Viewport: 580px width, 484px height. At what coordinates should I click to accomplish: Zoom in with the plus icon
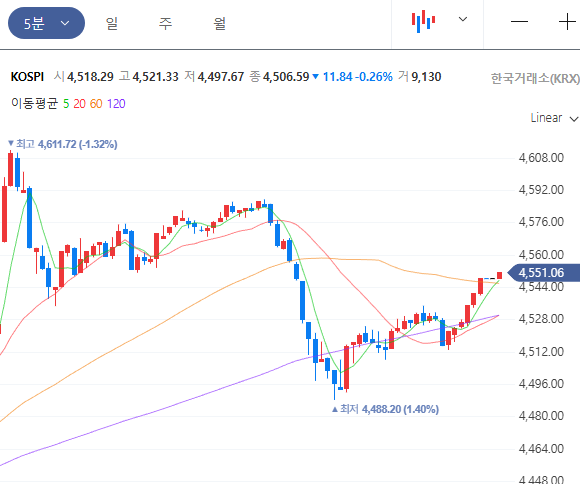click(x=567, y=22)
